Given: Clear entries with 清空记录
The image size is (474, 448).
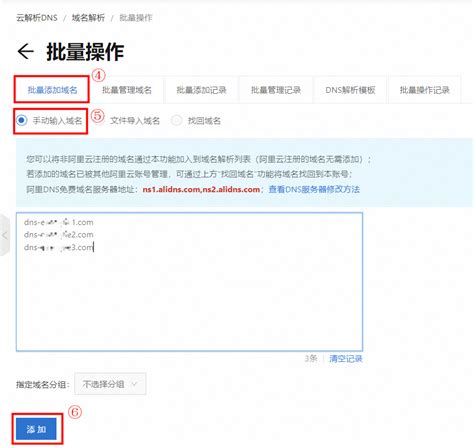Looking at the screenshot, I should [x=346, y=359].
